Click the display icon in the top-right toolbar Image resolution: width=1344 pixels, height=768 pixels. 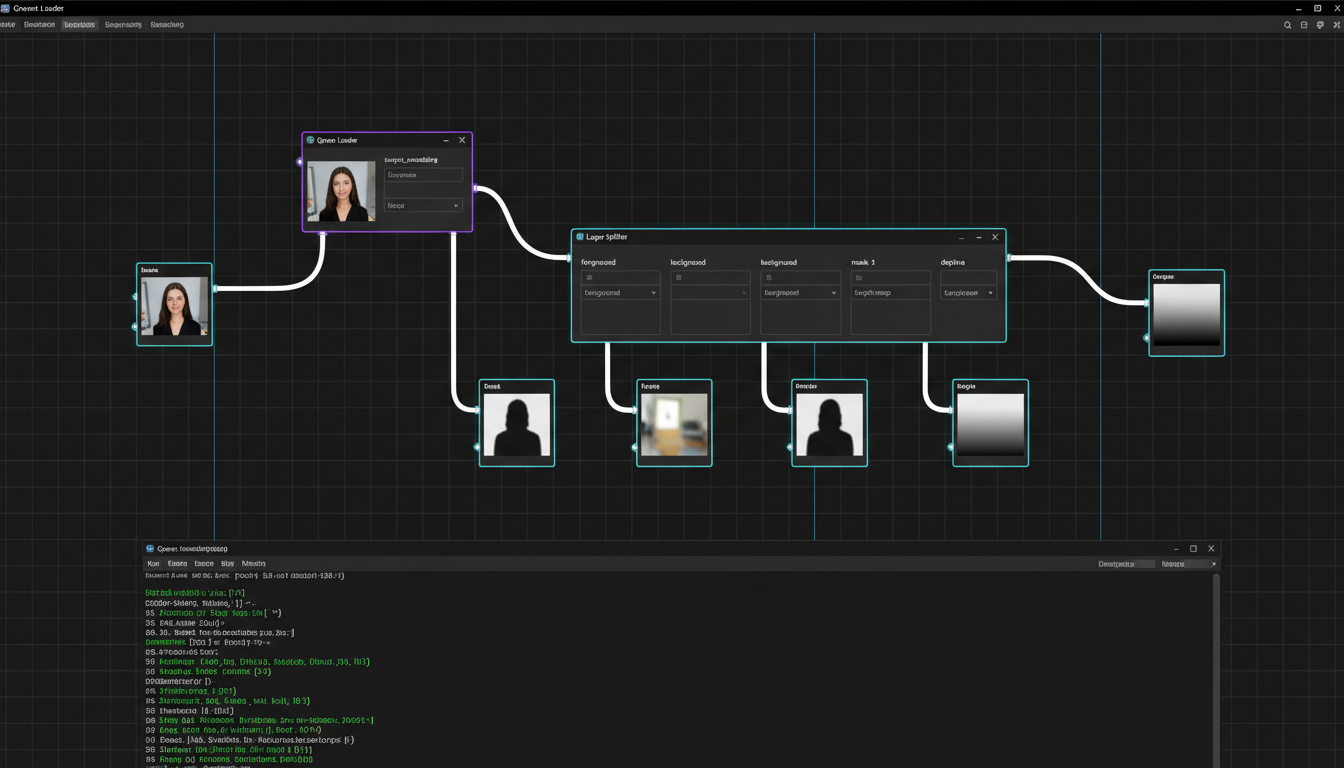[x=1320, y=25]
